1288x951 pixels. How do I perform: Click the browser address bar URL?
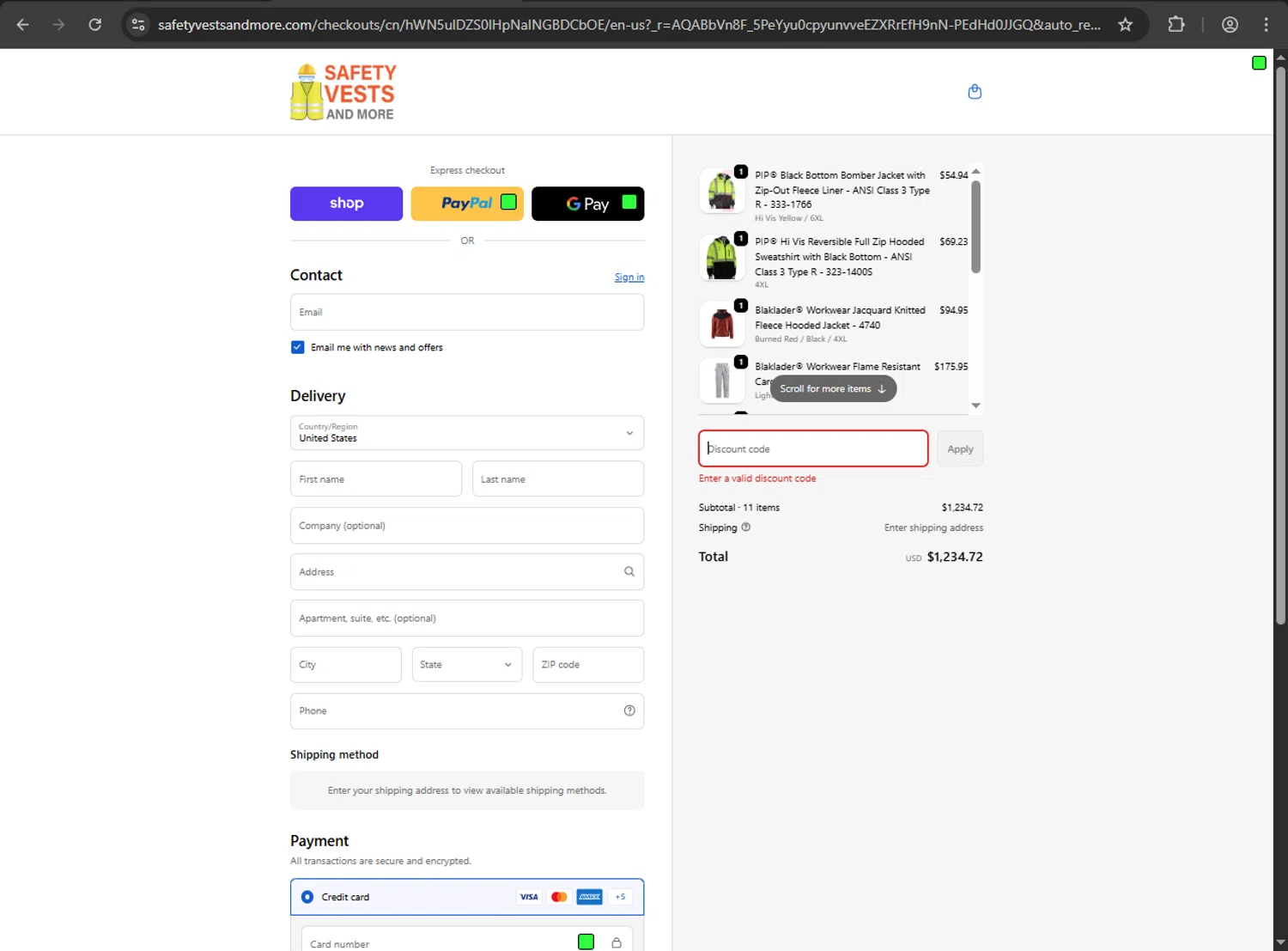pos(629,24)
